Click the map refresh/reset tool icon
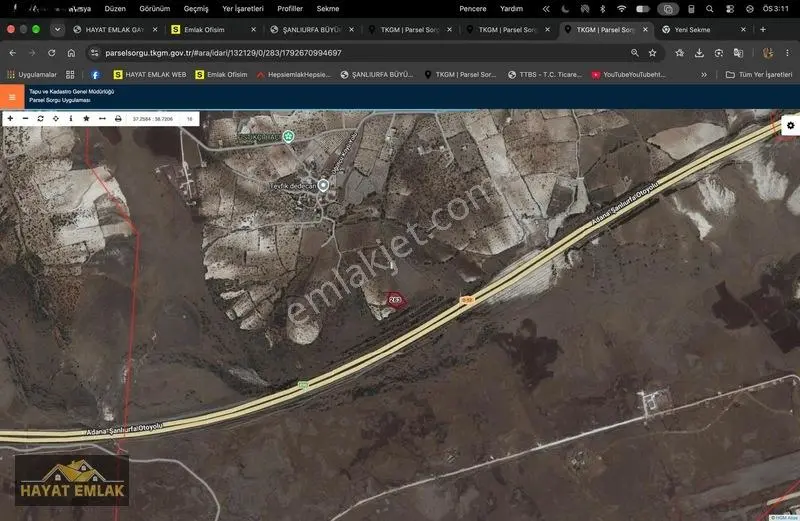The width and height of the screenshot is (800, 521). 40,118
